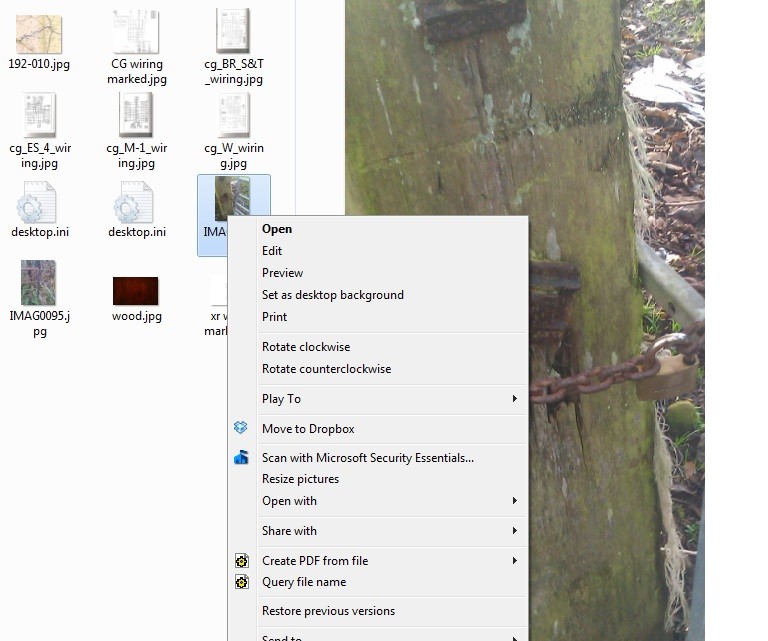The image size is (768, 641).
Task: Click the Create PDF from file icon
Action: click(241, 561)
